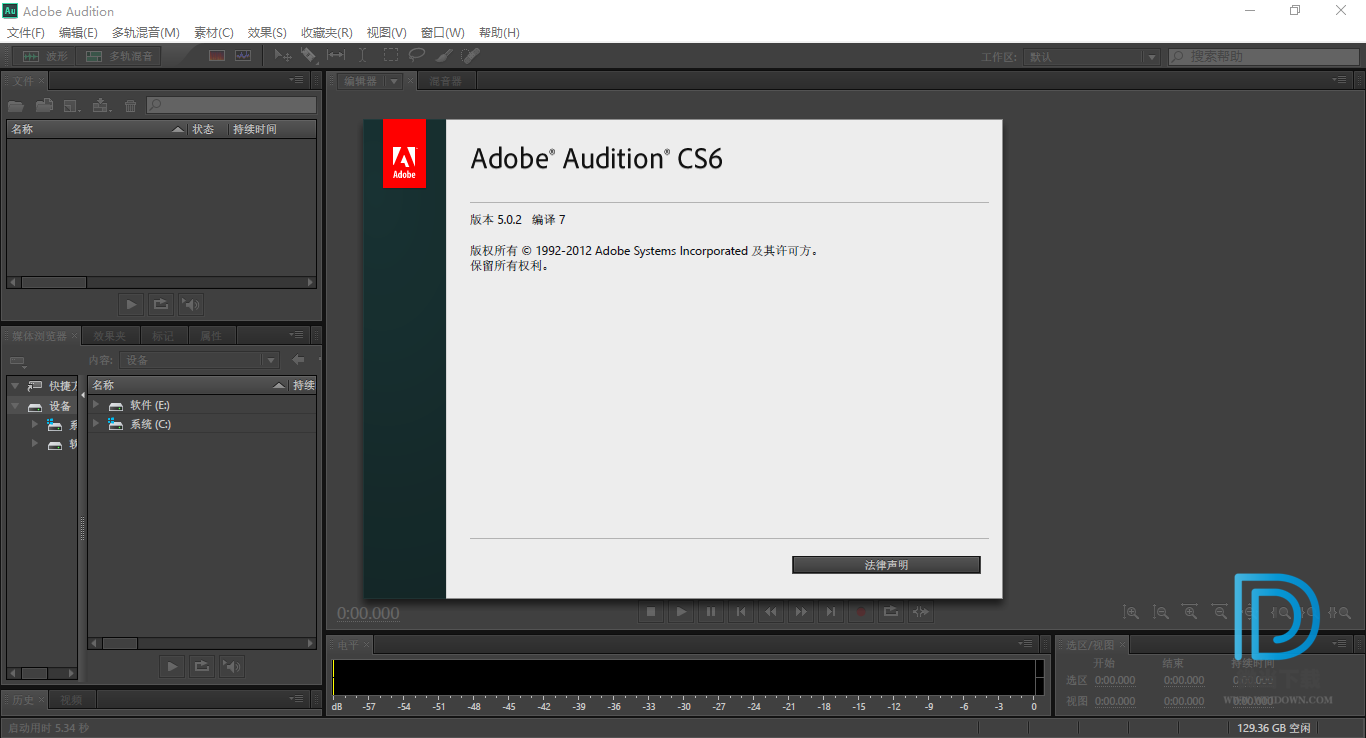Collapse the 设备 tree node
This screenshot has width=1366, height=738.
[x=16, y=406]
